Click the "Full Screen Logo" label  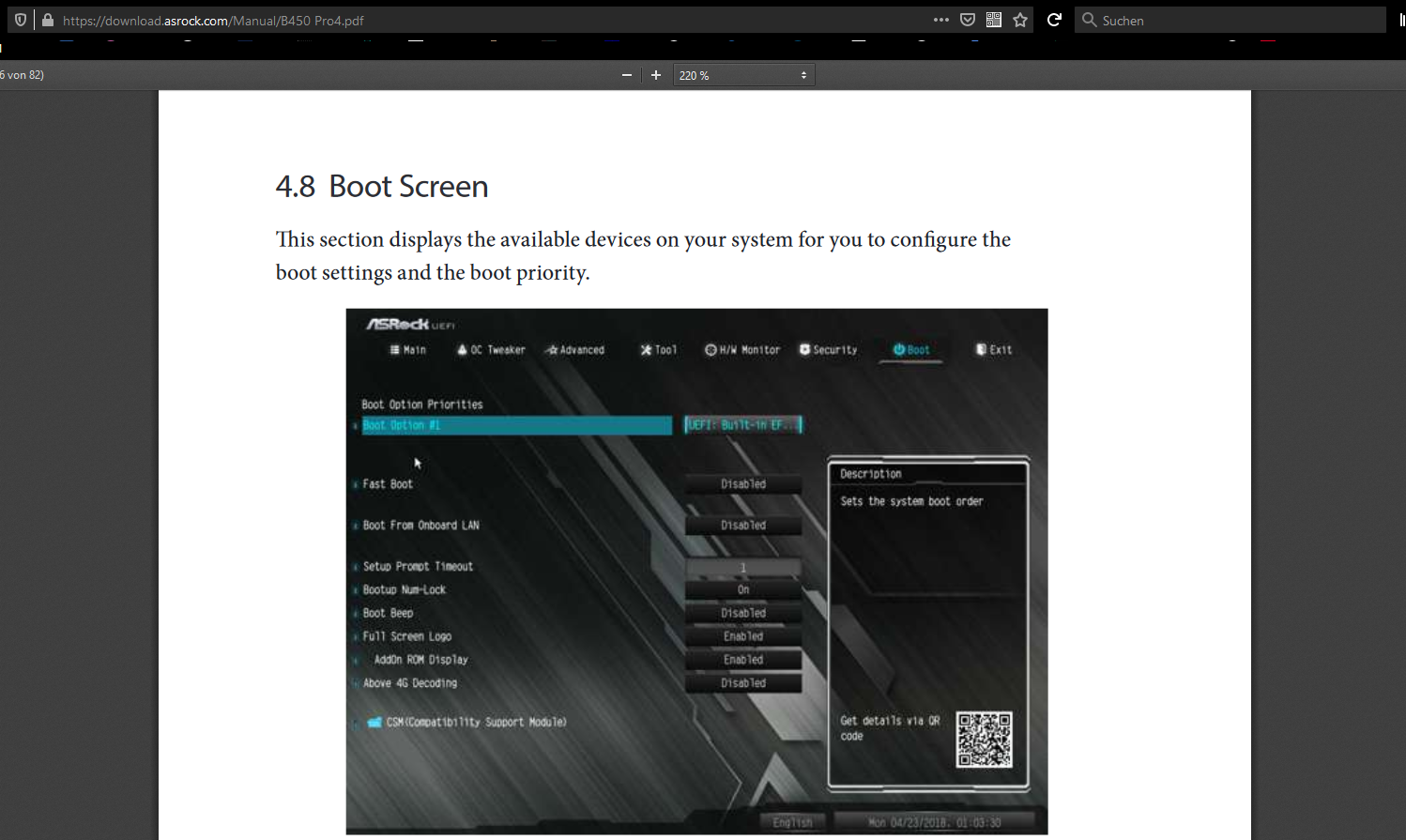click(x=407, y=636)
